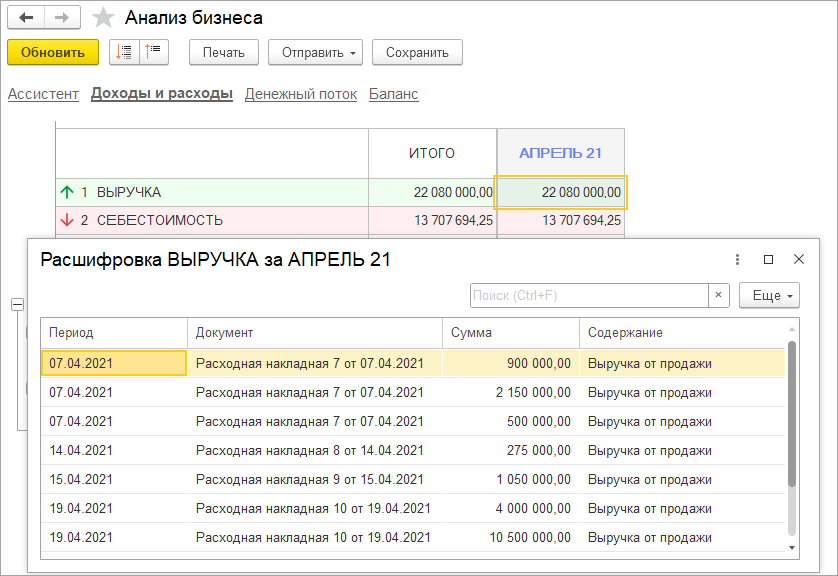Image resolution: width=838 pixels, height=576 pixels.
Task: Open the Отправить dropdown
Action: coord(320,52)
